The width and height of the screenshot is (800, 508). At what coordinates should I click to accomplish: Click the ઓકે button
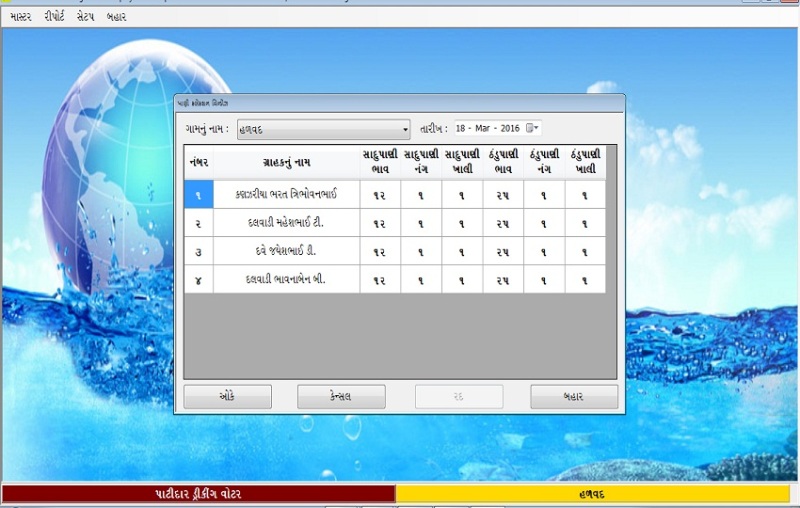[x=228, y=396]
